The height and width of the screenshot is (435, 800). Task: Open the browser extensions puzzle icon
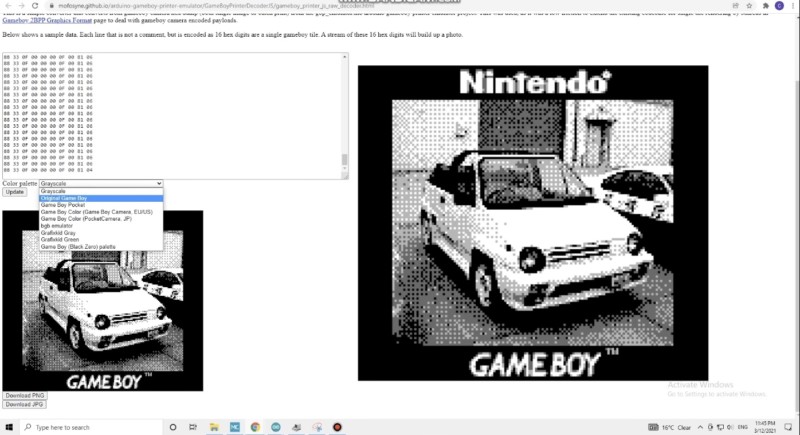(766, 6)
